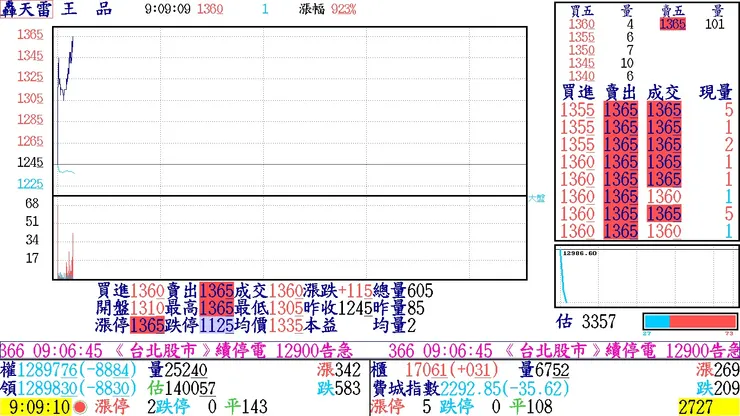Viewport: 740px width, 416px height.
Task: Click the 68 label on the volume axis
Action: [32, 203]
